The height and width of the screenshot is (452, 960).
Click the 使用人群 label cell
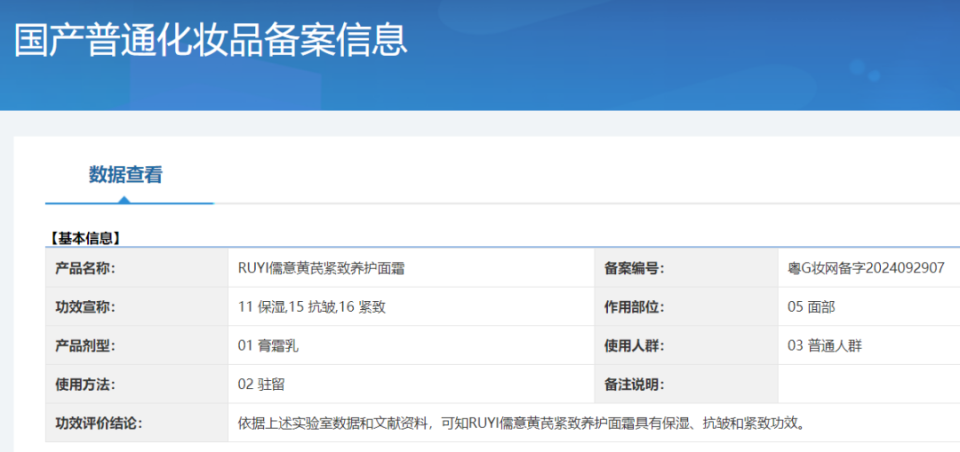pyautogui.click(x=686, y=345)
